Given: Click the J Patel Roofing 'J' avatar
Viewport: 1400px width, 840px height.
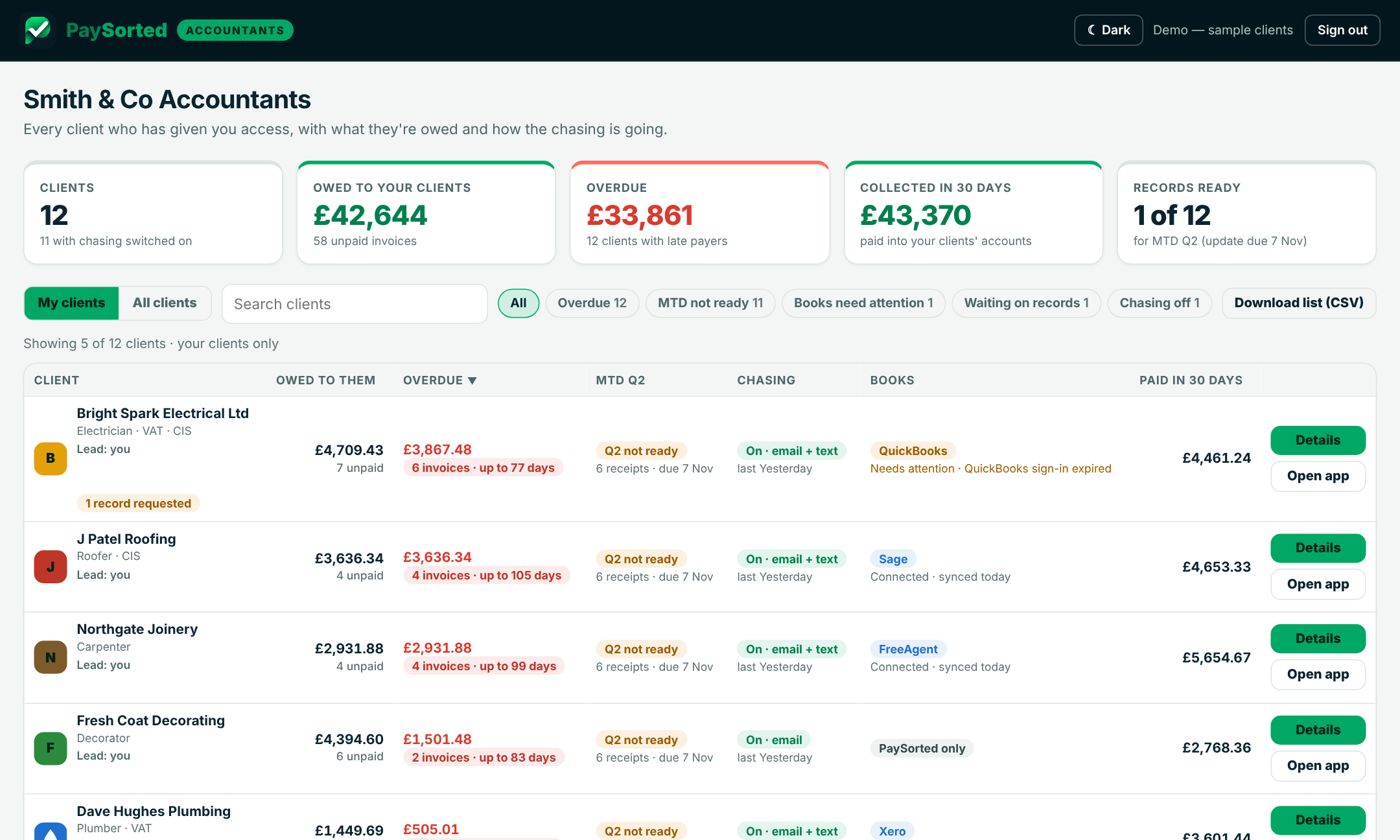Looking at the screenshot, I should click(x=51, y=567).
